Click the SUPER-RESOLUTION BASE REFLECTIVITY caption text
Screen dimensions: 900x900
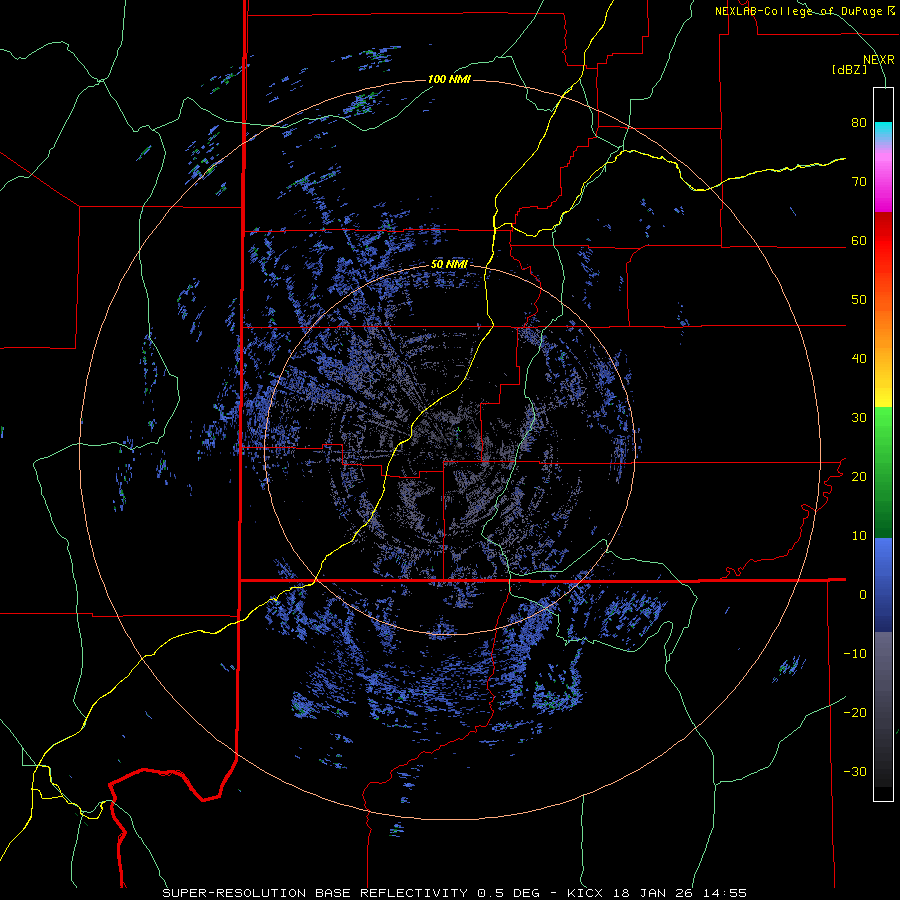click(315, 893)
